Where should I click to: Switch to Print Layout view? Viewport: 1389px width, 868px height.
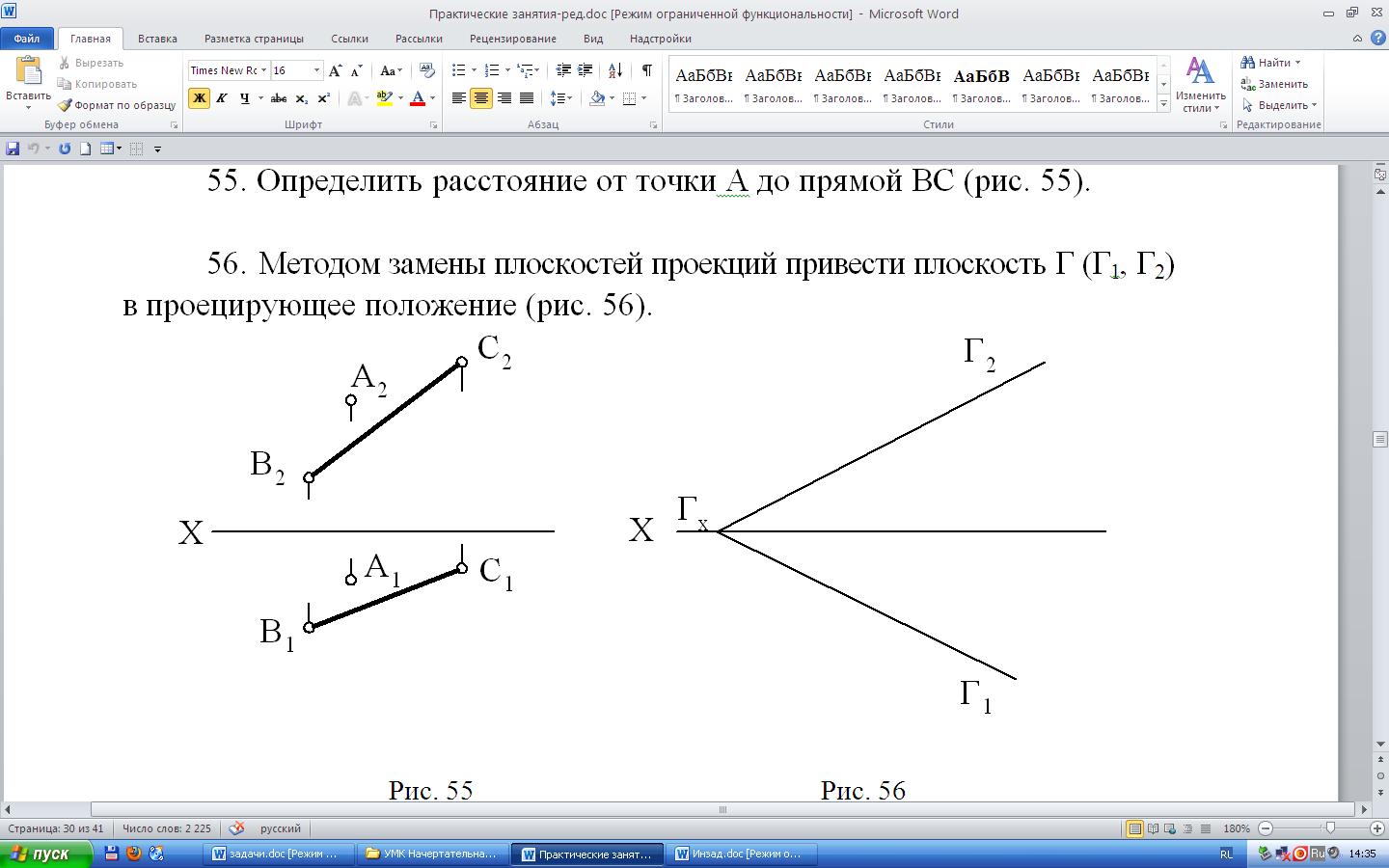pos(1135,828)
